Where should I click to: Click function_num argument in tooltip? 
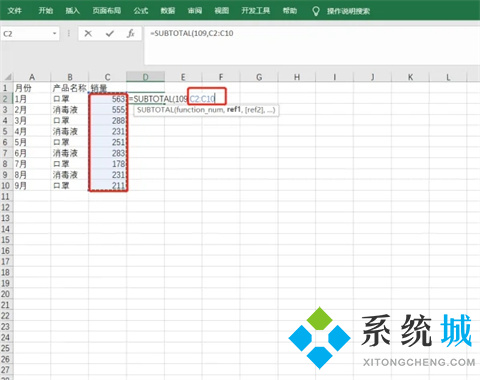tap(199, 110)
